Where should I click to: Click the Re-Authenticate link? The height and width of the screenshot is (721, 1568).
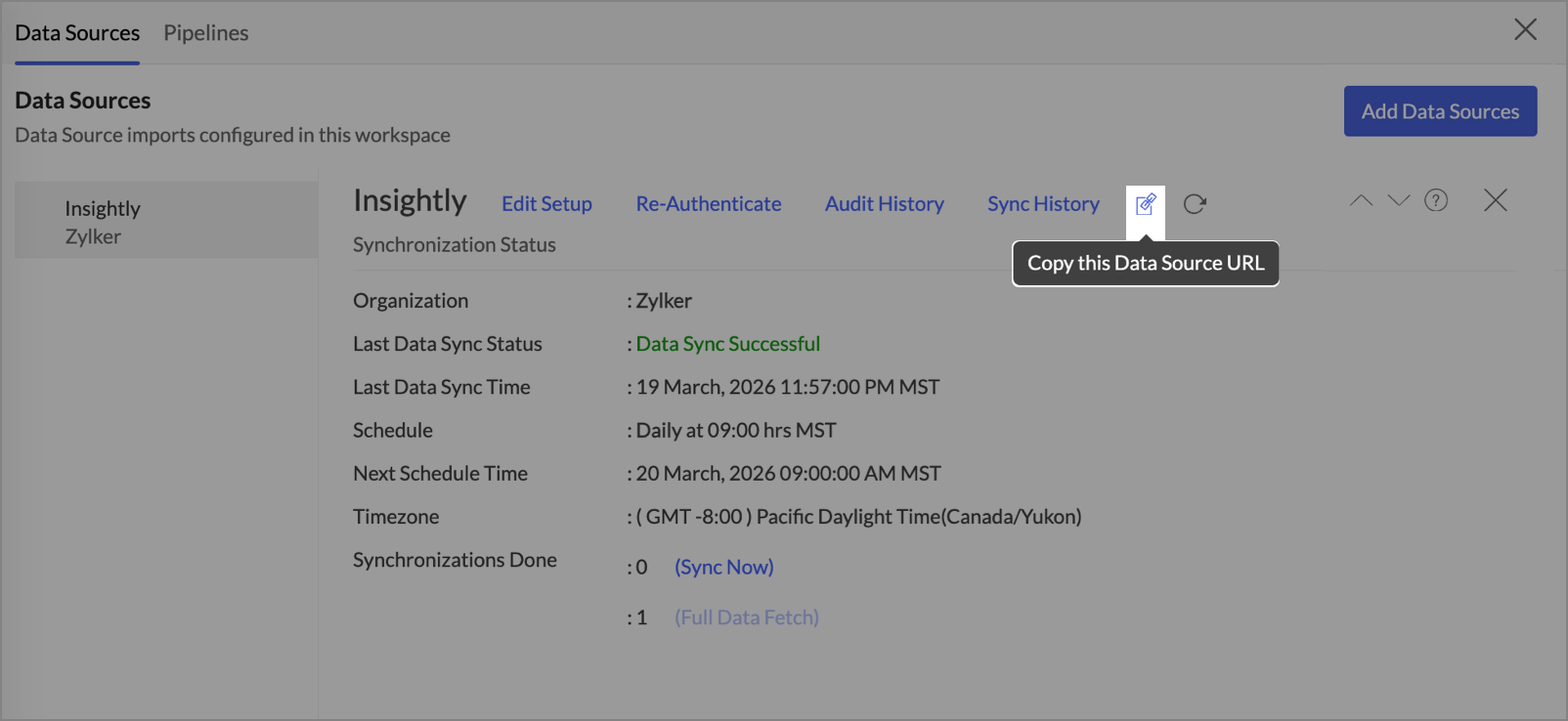tap(709, 204)
